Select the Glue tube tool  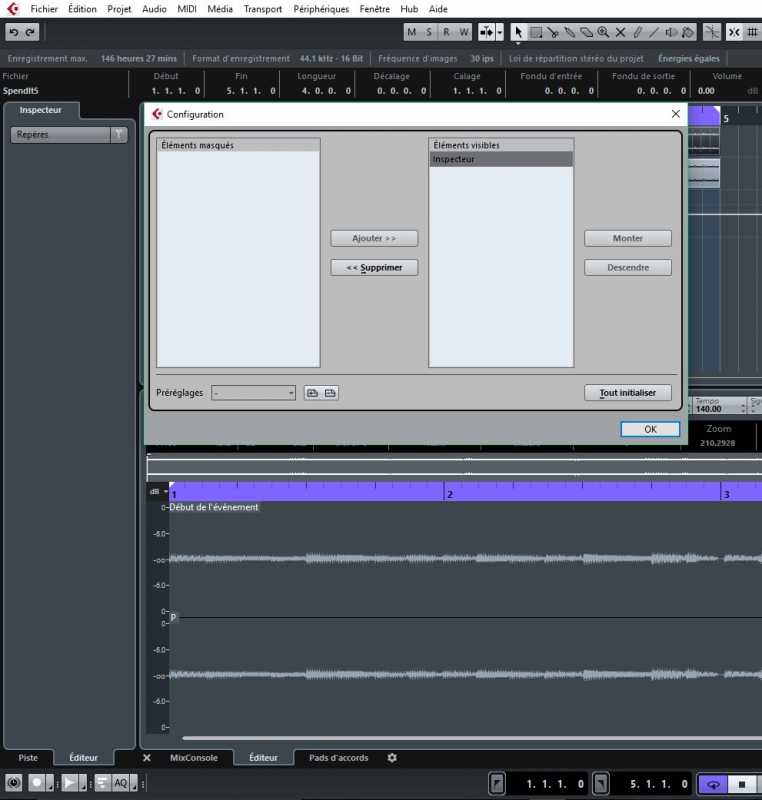coord(569,32)
